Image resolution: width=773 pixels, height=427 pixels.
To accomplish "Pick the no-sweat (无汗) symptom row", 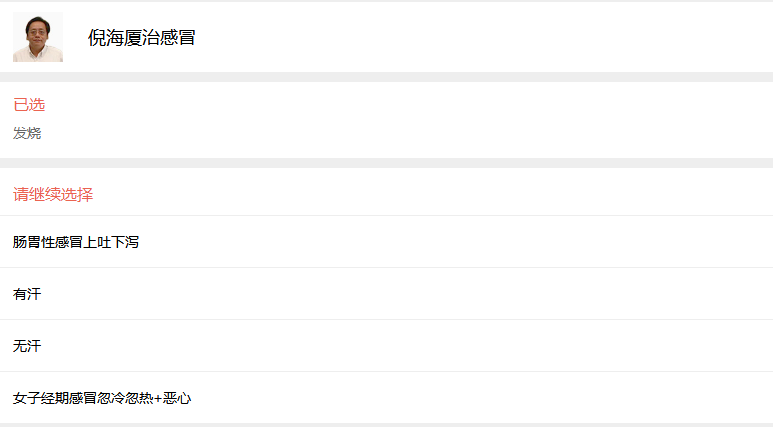I will point(27,346).
